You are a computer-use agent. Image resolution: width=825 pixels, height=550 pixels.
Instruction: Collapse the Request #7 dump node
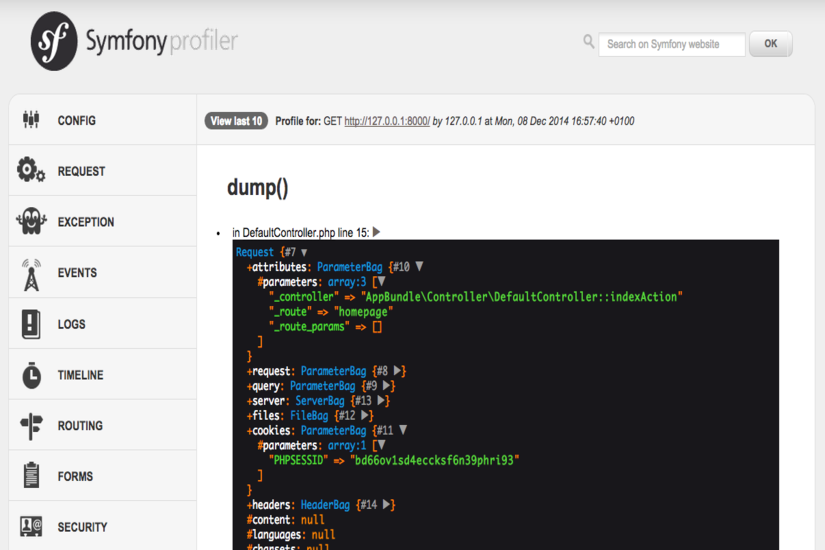coord(304,253)
